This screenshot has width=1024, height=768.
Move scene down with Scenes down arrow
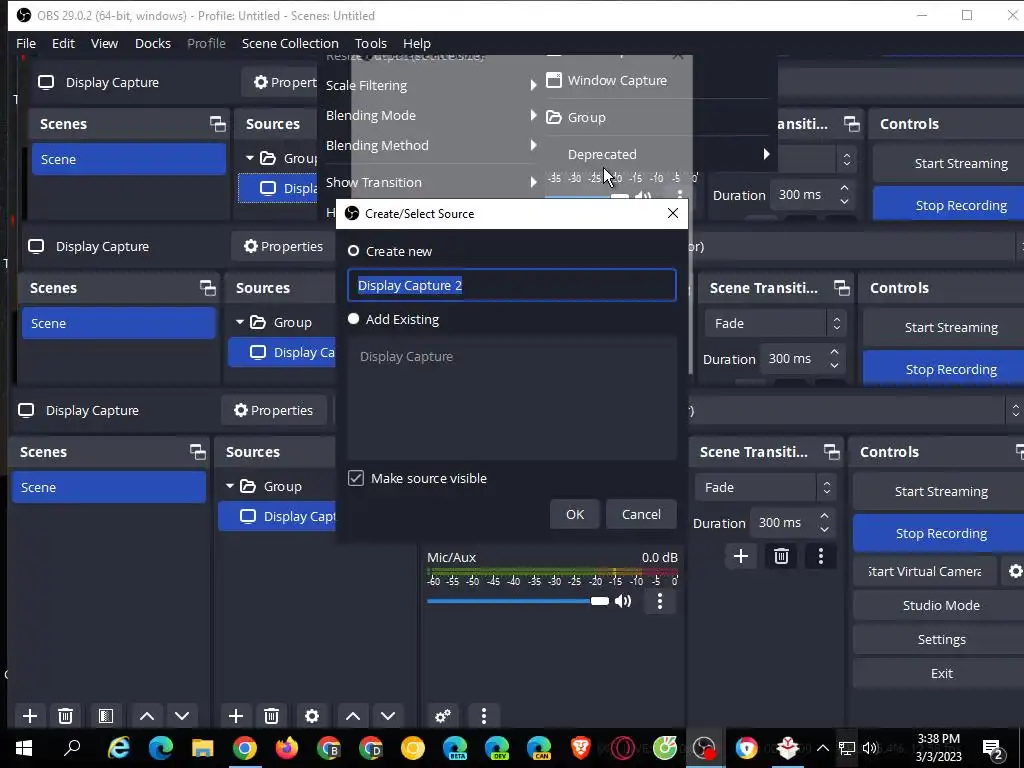pyautogui.click(x=182, y=716)
